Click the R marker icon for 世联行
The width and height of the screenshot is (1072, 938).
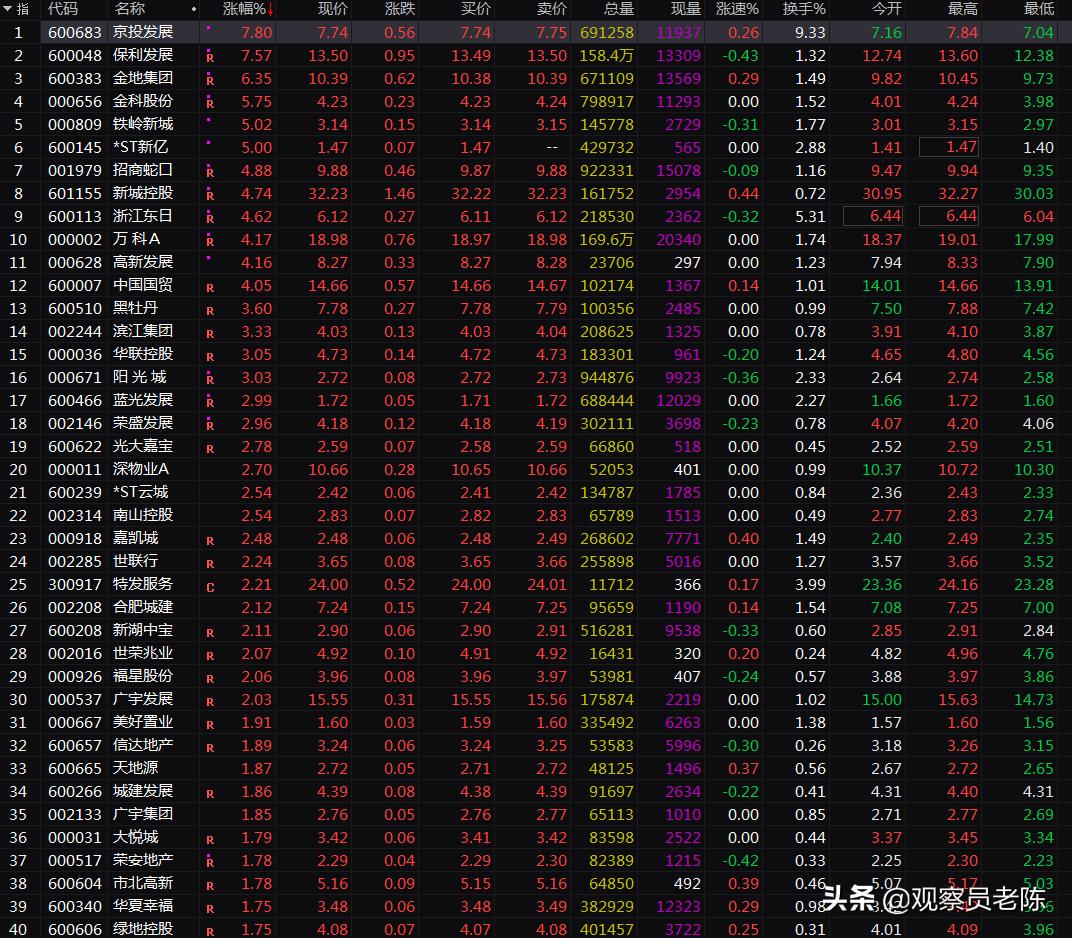tap(210, 563)
